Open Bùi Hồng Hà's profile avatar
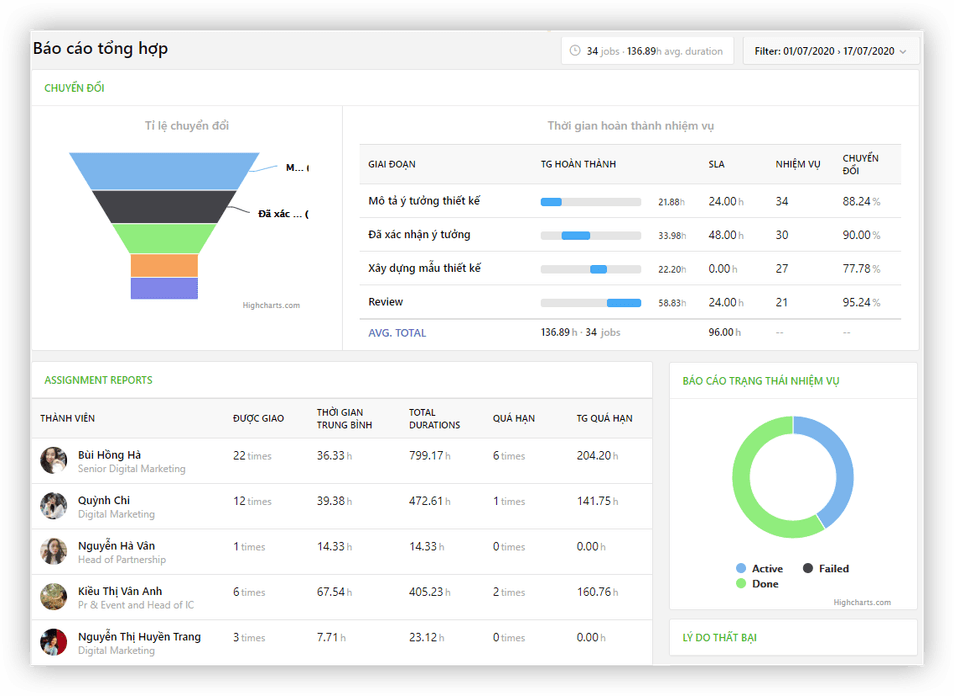The image size is (954, 696). [x=53, y=461]
